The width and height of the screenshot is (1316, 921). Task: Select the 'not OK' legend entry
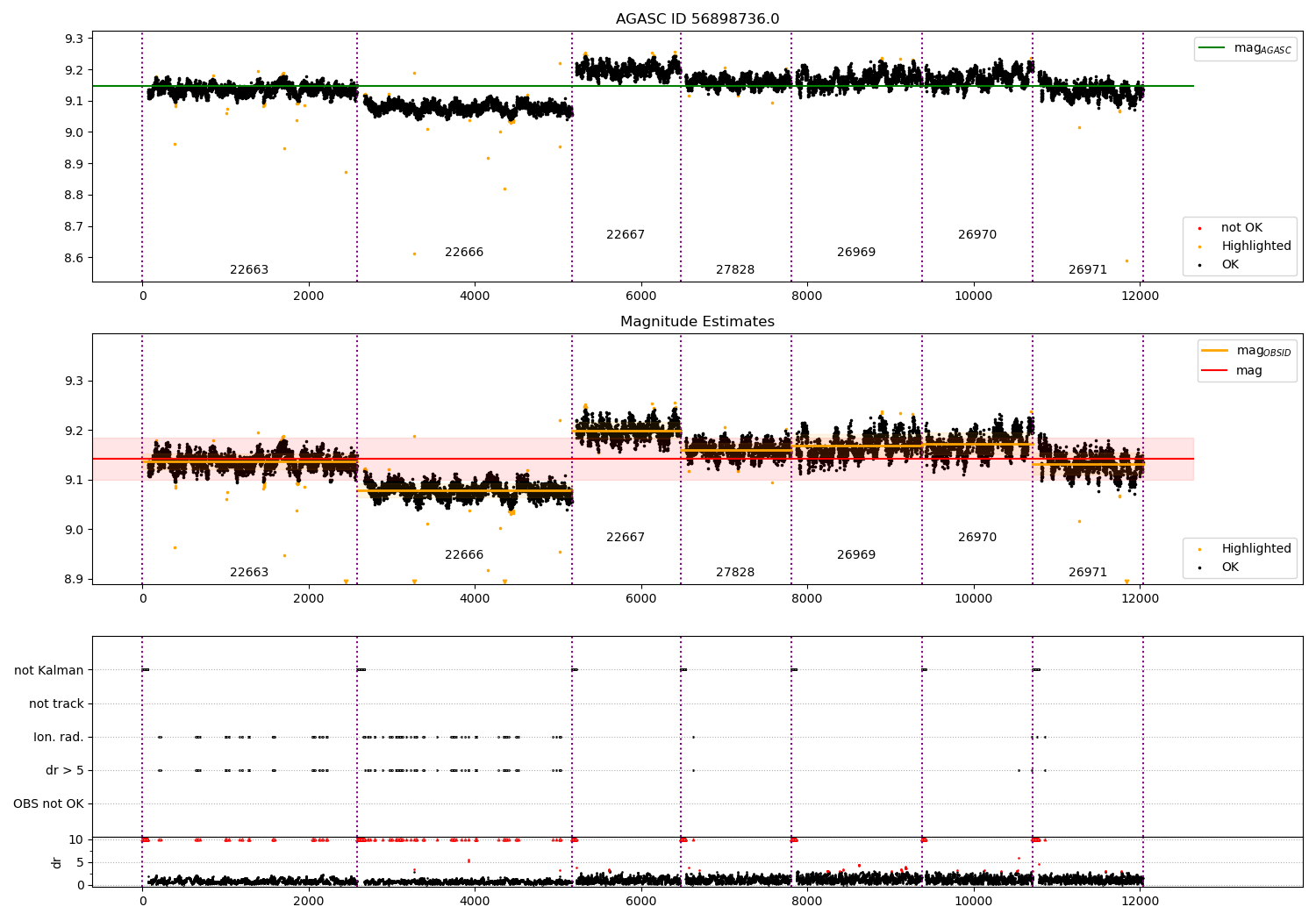[1241, 228]
